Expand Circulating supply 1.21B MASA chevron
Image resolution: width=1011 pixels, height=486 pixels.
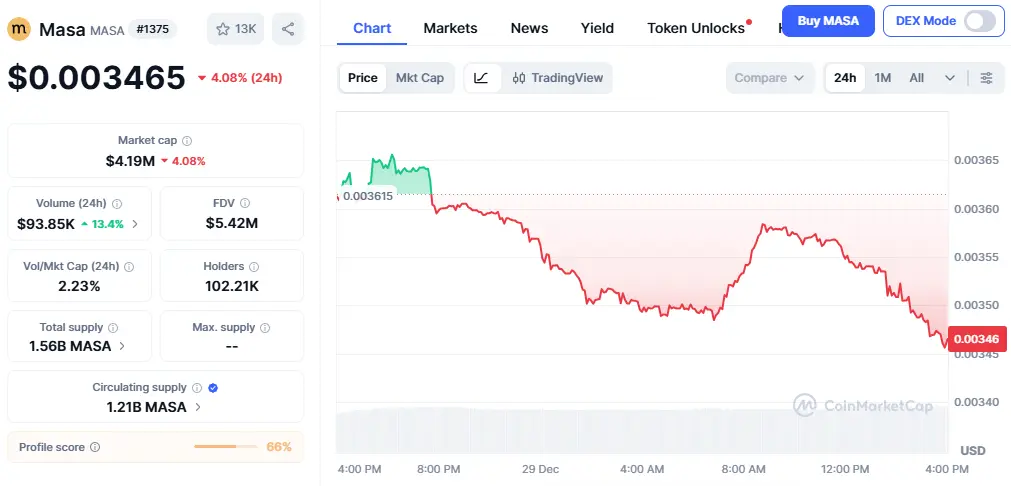click(198, 407)
